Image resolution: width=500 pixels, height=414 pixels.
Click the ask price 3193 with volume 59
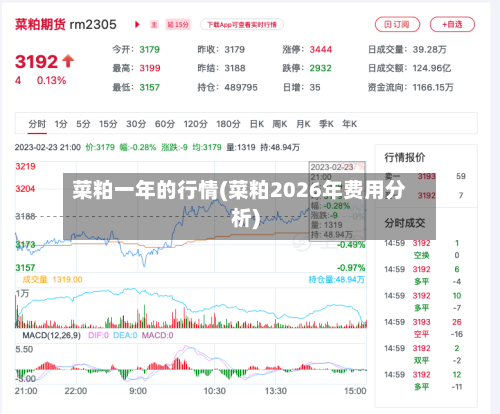point(427,176)
